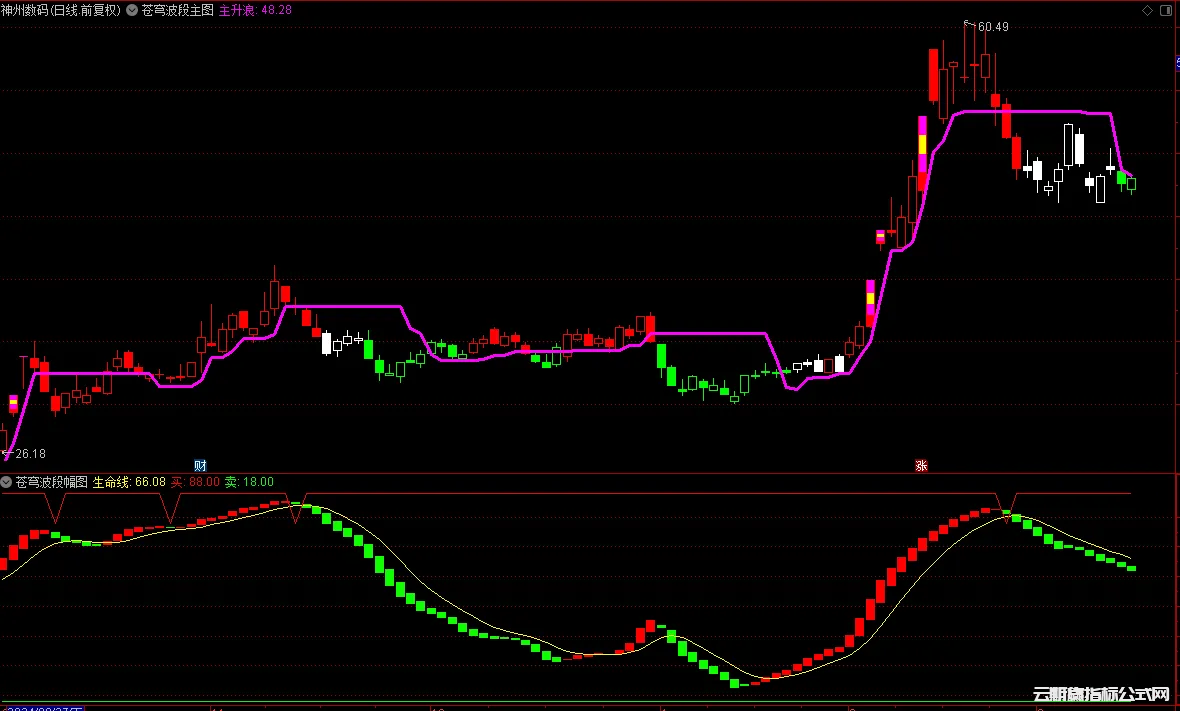
Task: Click the blue price tag on right axis
Action: [x=1177, y=62]
